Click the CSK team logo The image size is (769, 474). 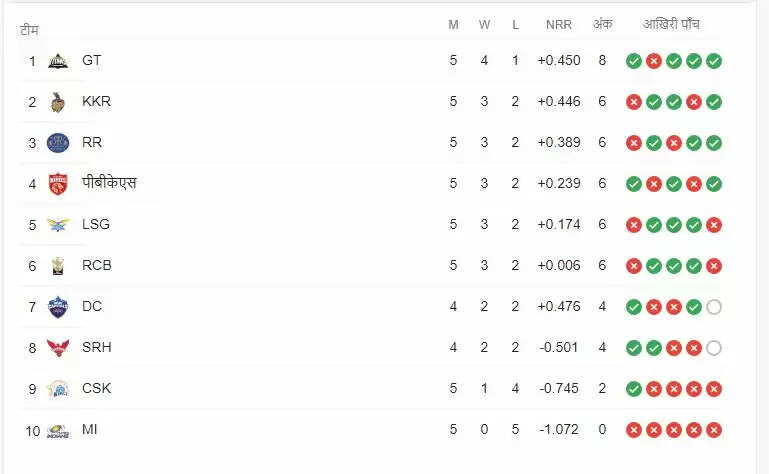[58, 388]
